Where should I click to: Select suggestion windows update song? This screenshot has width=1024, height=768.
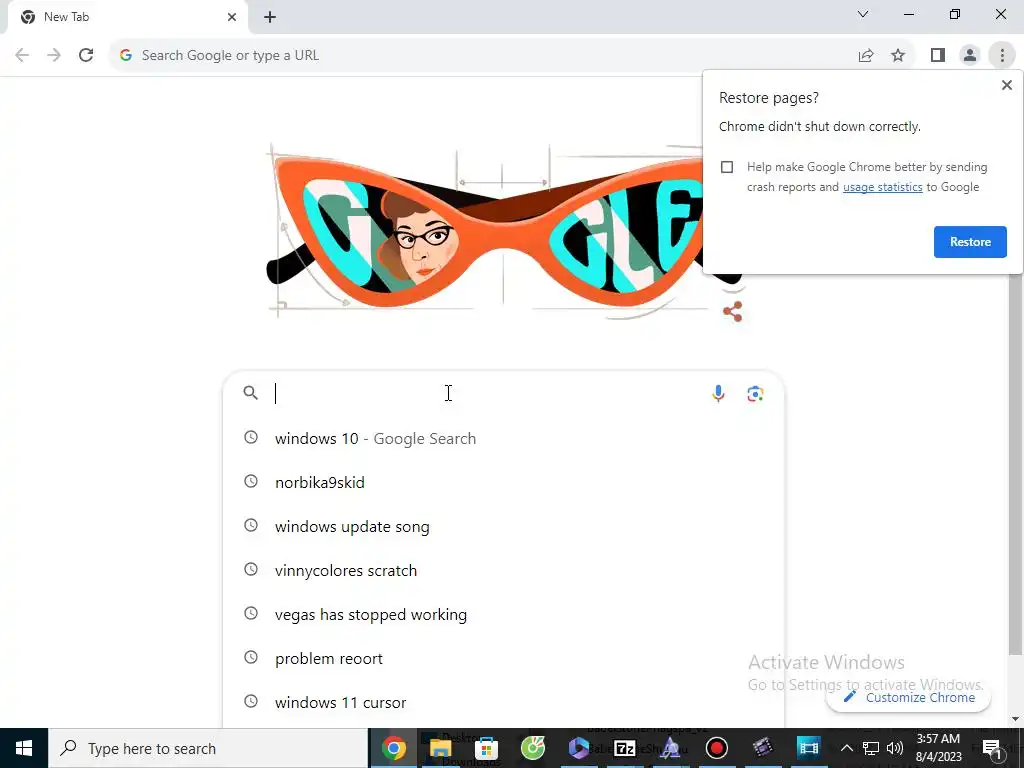tap(503, 526)
